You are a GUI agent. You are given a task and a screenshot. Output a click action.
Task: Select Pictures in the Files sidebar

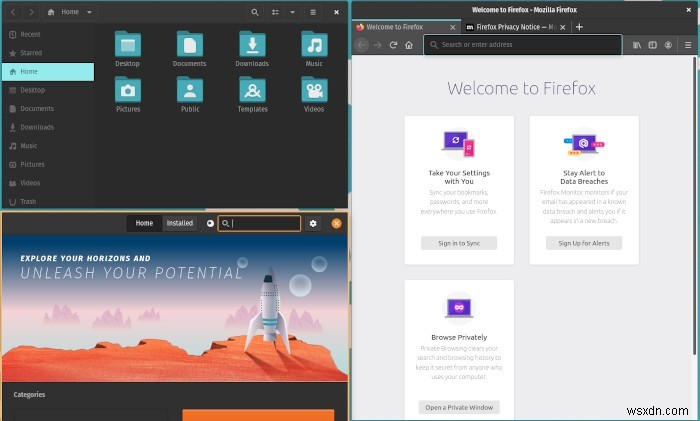click(48, 164)
